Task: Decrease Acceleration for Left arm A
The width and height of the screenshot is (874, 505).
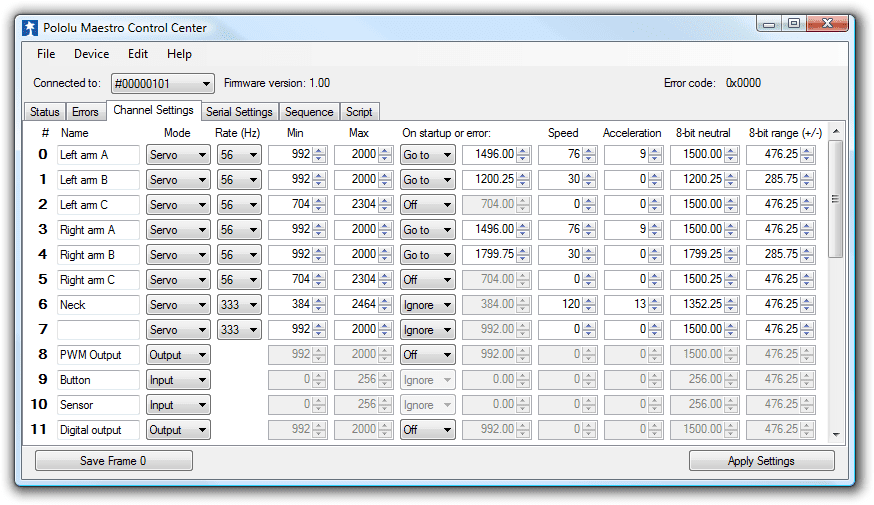Action: tap(655, 159)
